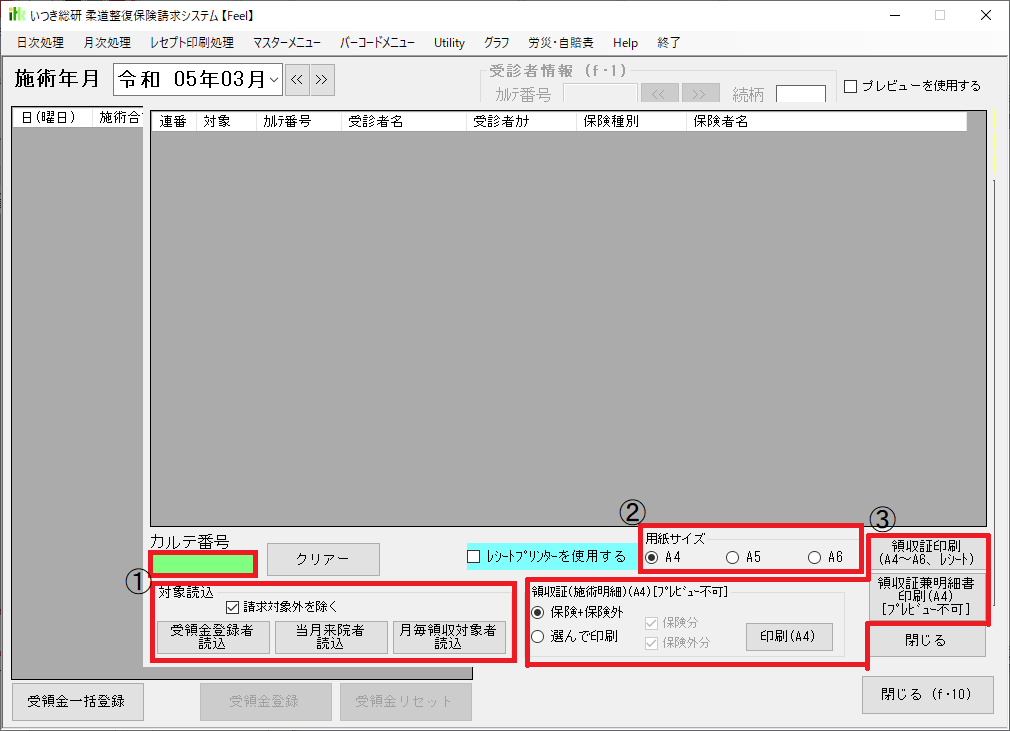Enable プレビューを使用する checkbox
1010x731 pixels.
click(851, 86)
